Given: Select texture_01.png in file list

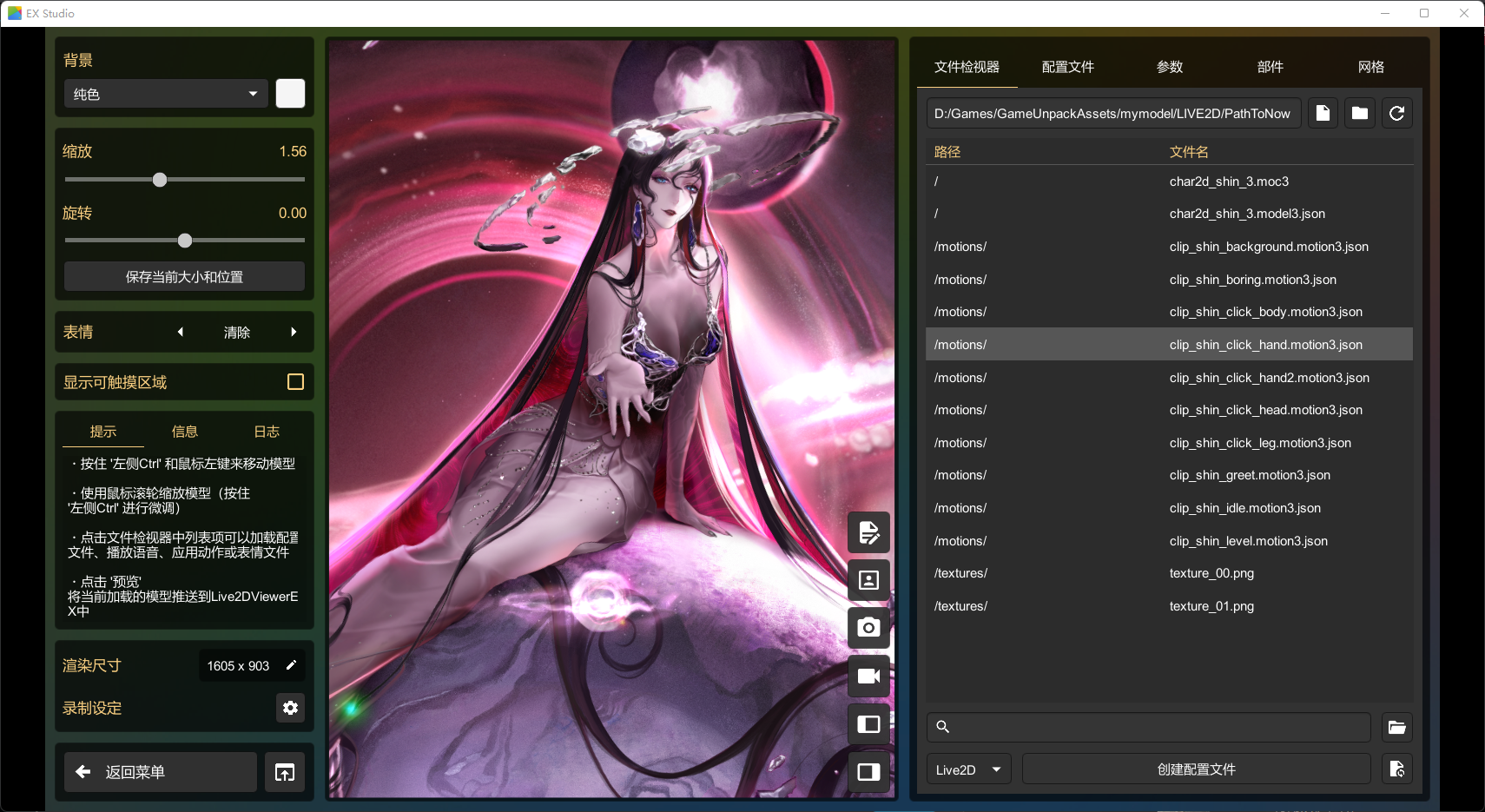Looking at the screenshot, I should coord(1169,606).
